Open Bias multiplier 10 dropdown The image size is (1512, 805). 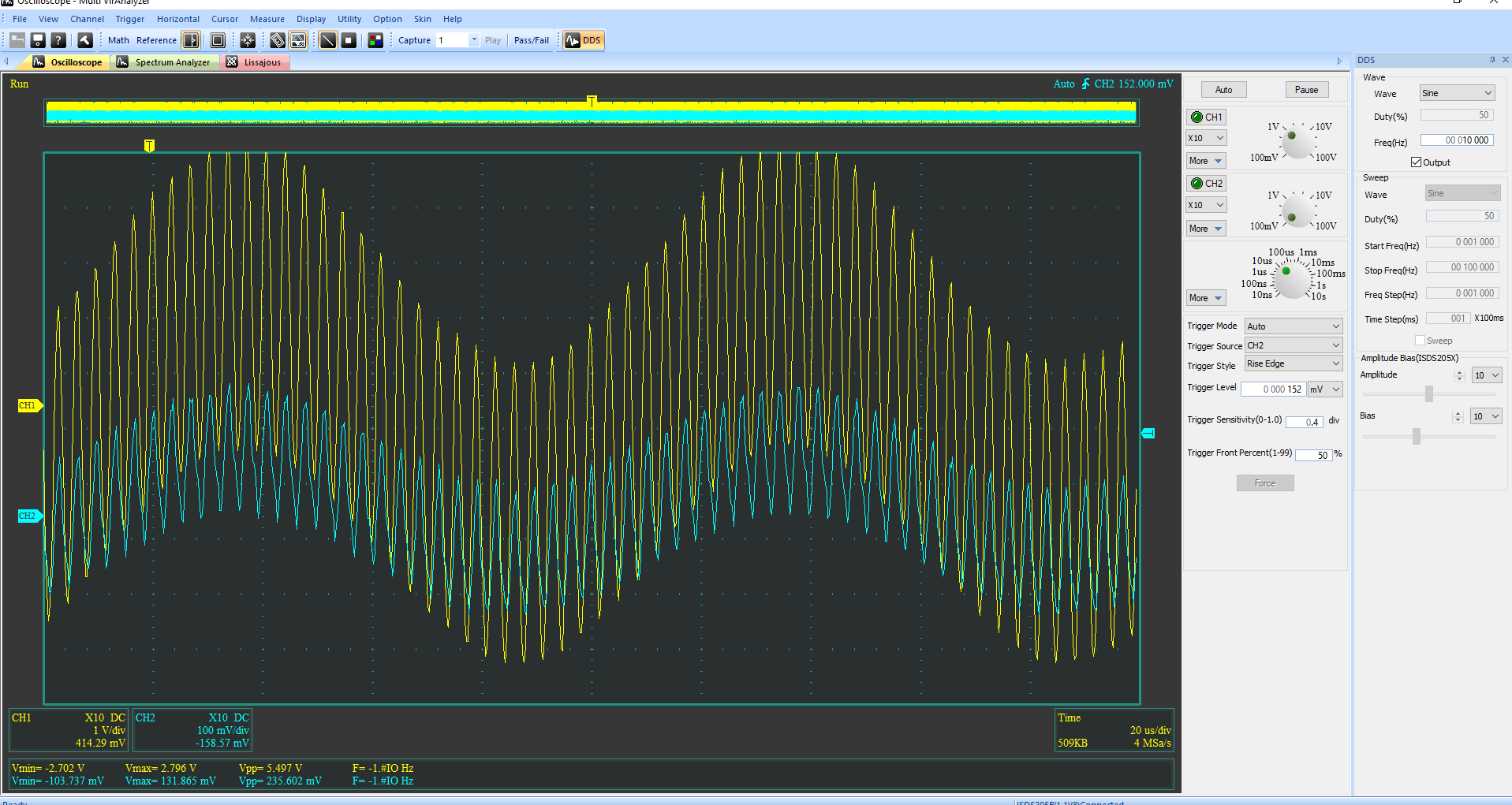1487,416
